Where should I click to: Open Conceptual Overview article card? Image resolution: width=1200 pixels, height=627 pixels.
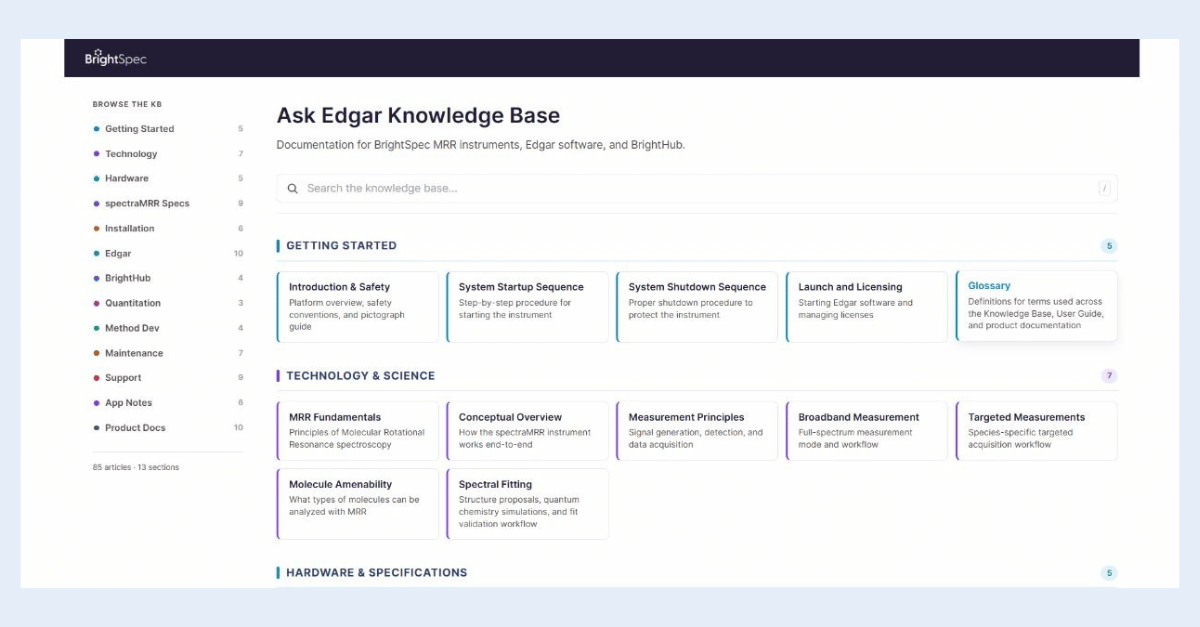click(528, 431)
